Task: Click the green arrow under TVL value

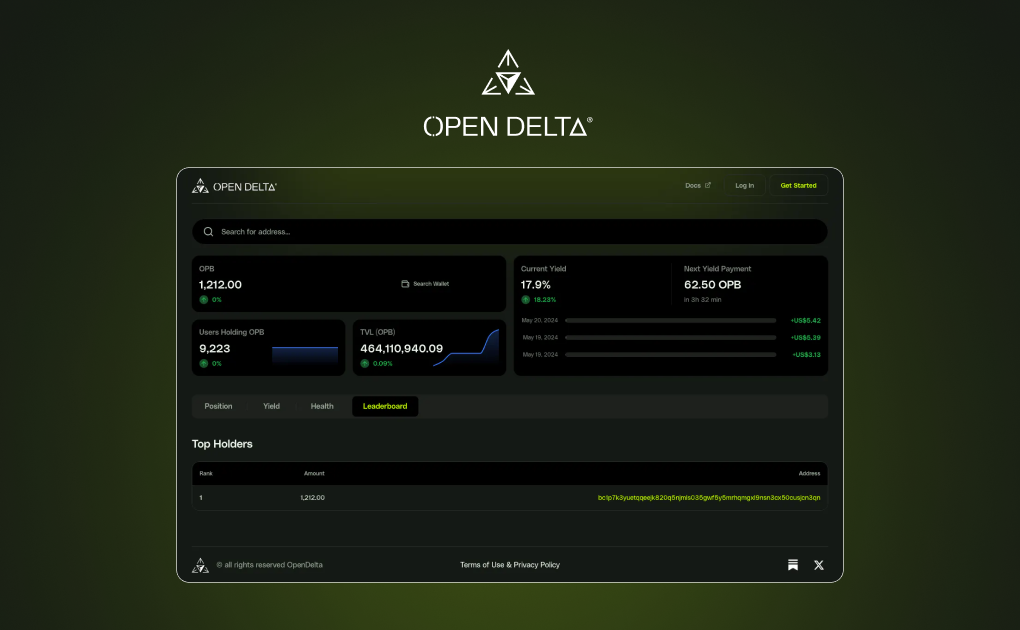Action: tap(365, 363)
